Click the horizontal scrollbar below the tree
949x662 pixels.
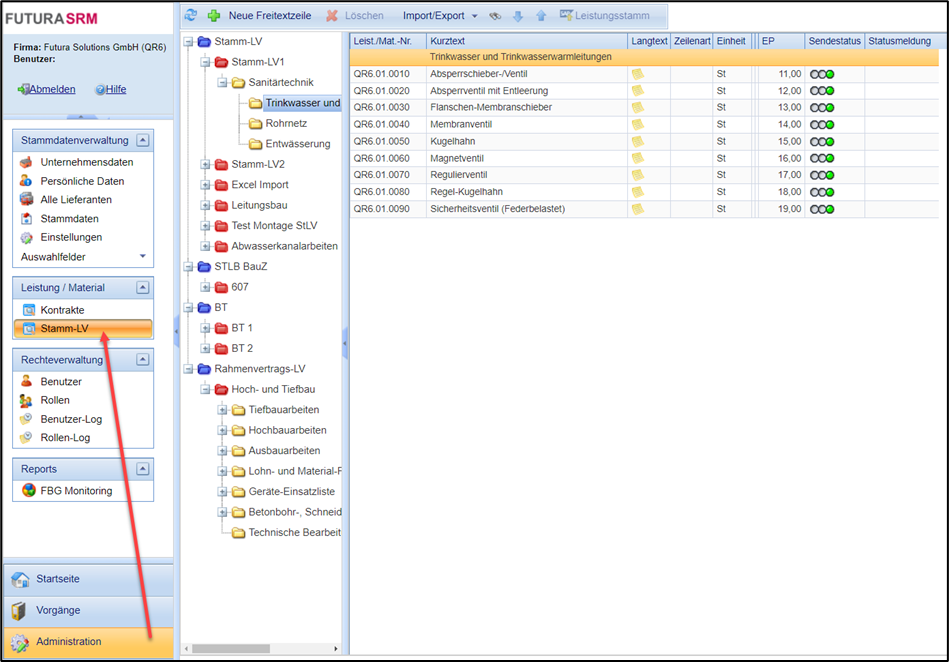[230, 648]
